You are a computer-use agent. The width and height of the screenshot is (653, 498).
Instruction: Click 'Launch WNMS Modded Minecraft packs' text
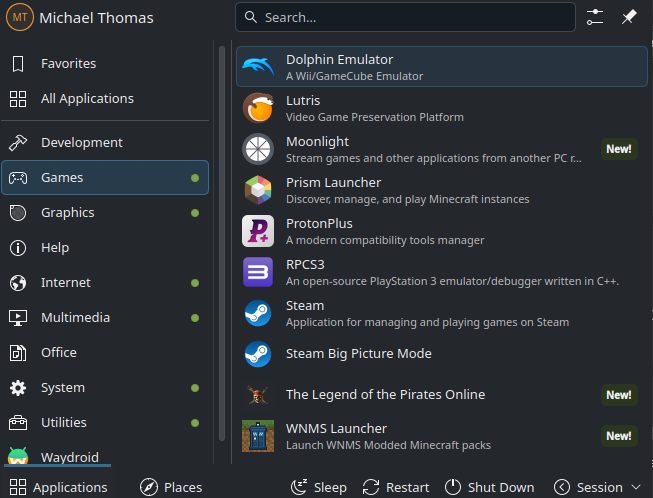click(389, 445)
